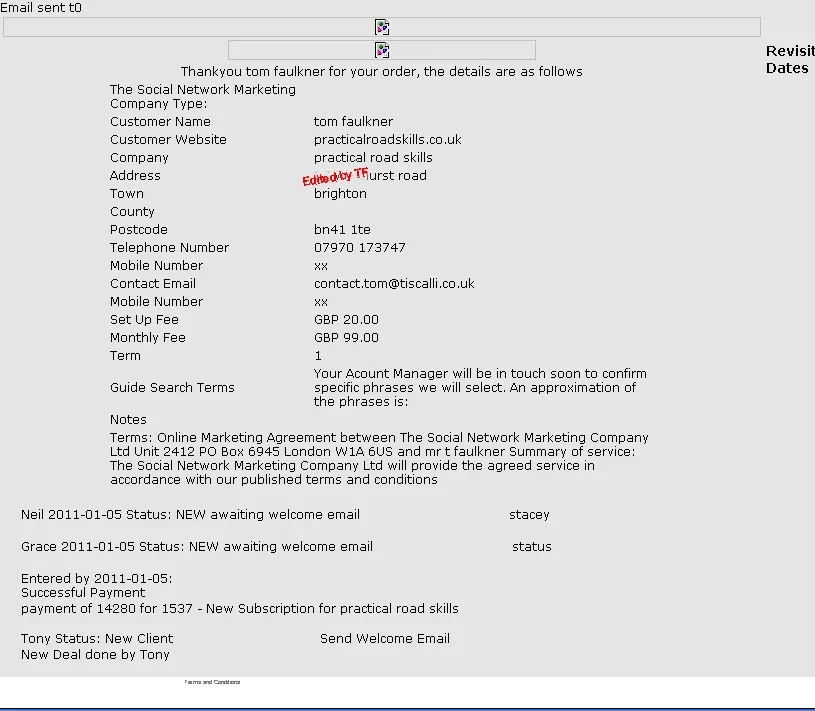The width and height of the screenshot is (815, 711).
Task: Select telephone number 07970 173747
Action: coord(360,248)
